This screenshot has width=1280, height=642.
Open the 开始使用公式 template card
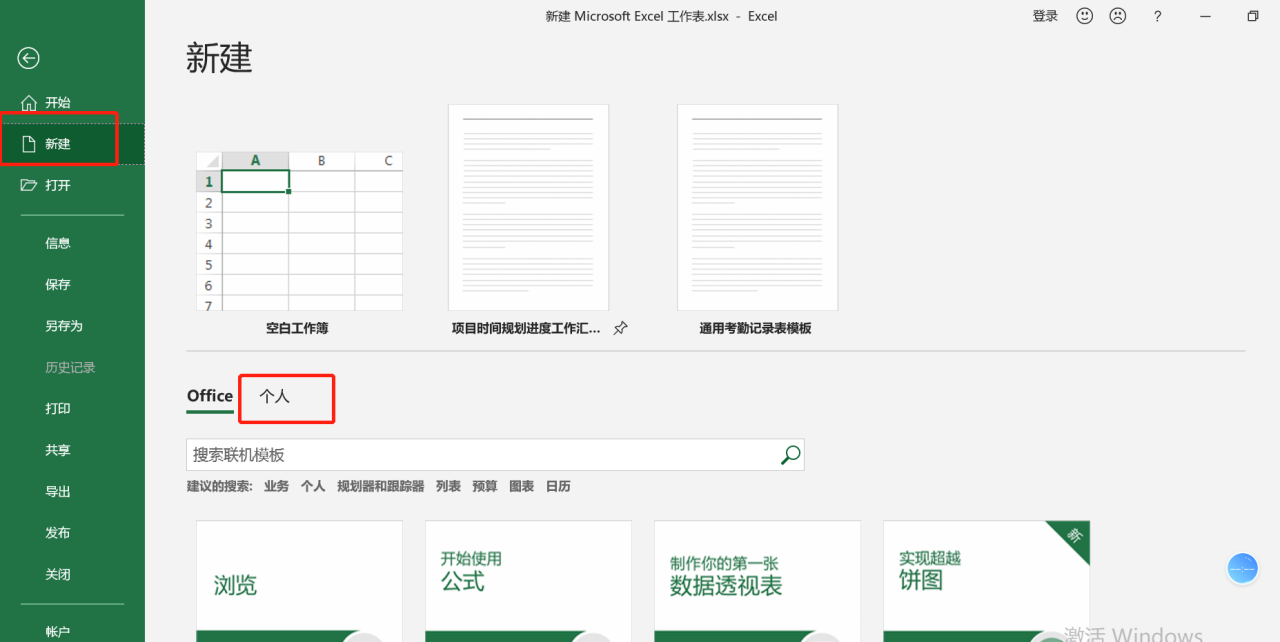click(x=528, y=581)
